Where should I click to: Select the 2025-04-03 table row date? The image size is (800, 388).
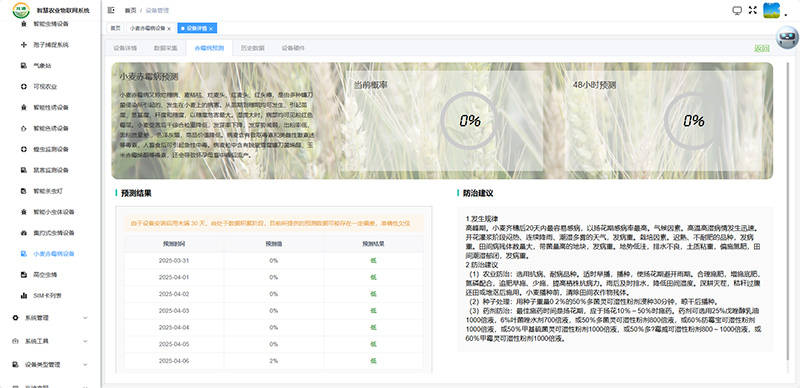click(x=173, y=310)
